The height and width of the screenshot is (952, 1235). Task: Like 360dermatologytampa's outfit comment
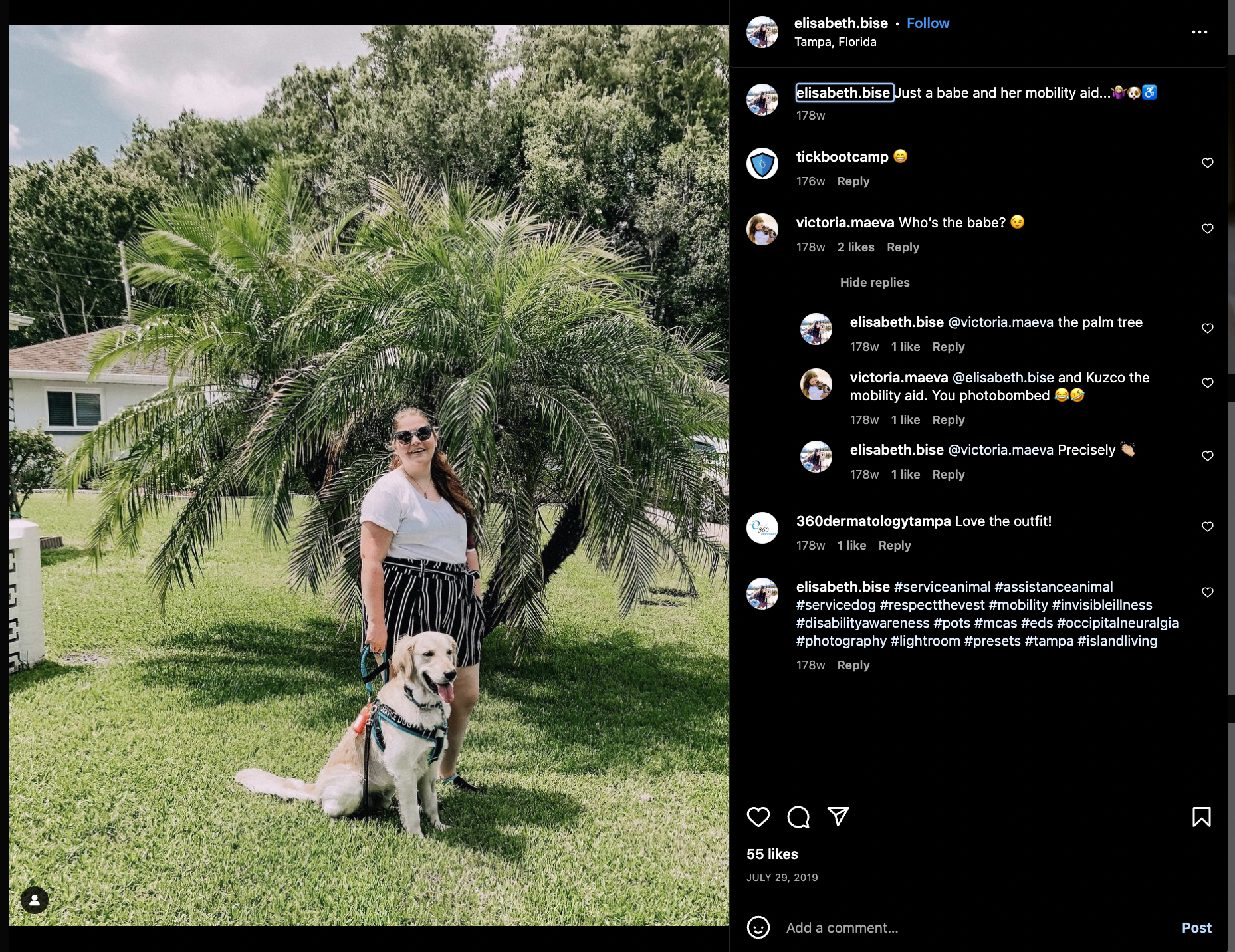(1208, 527)
